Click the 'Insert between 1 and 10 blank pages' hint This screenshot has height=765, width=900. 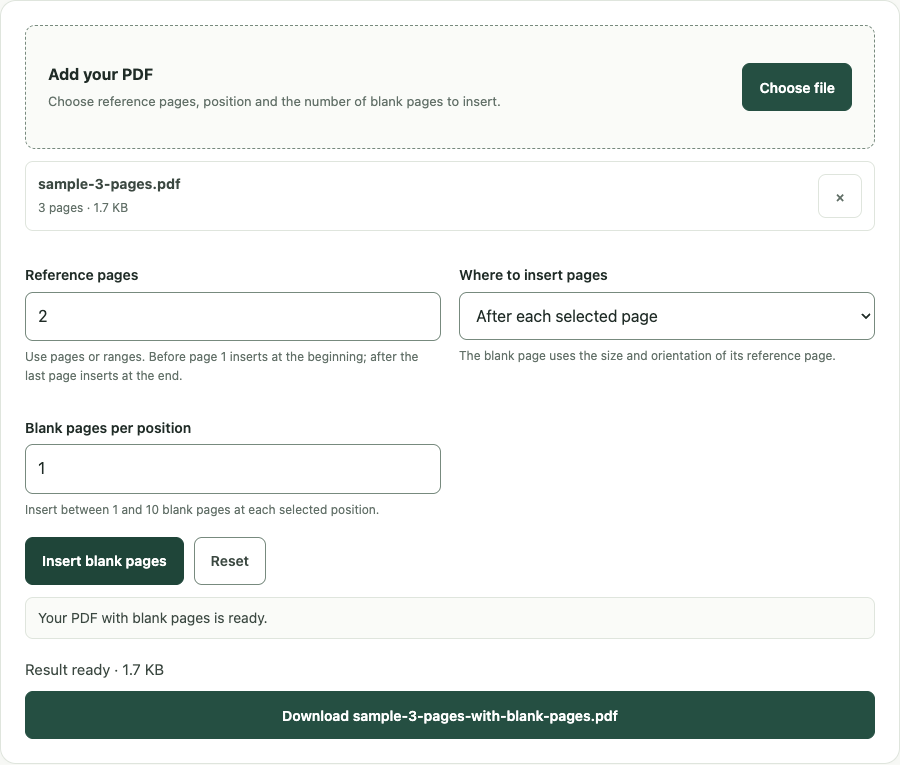coord(202,510)
